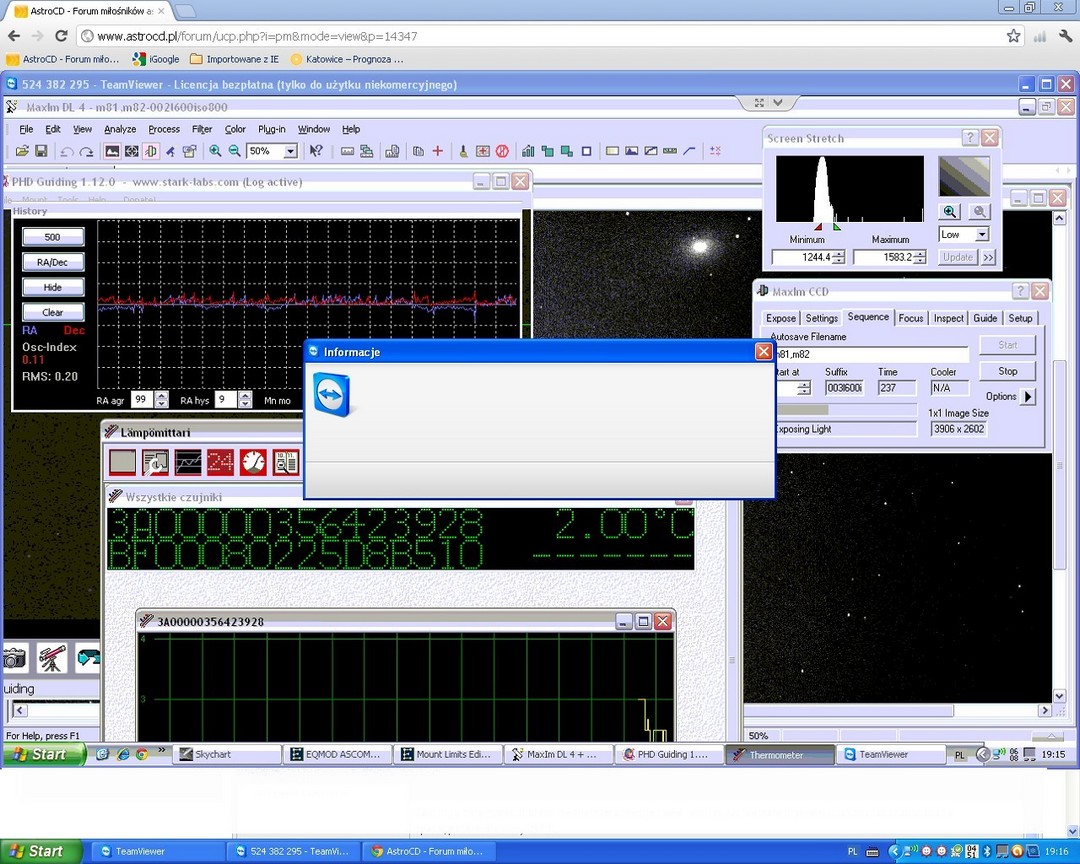
Task: Click the RA/Dec button in PHD History
Action: tap(53, 262)
